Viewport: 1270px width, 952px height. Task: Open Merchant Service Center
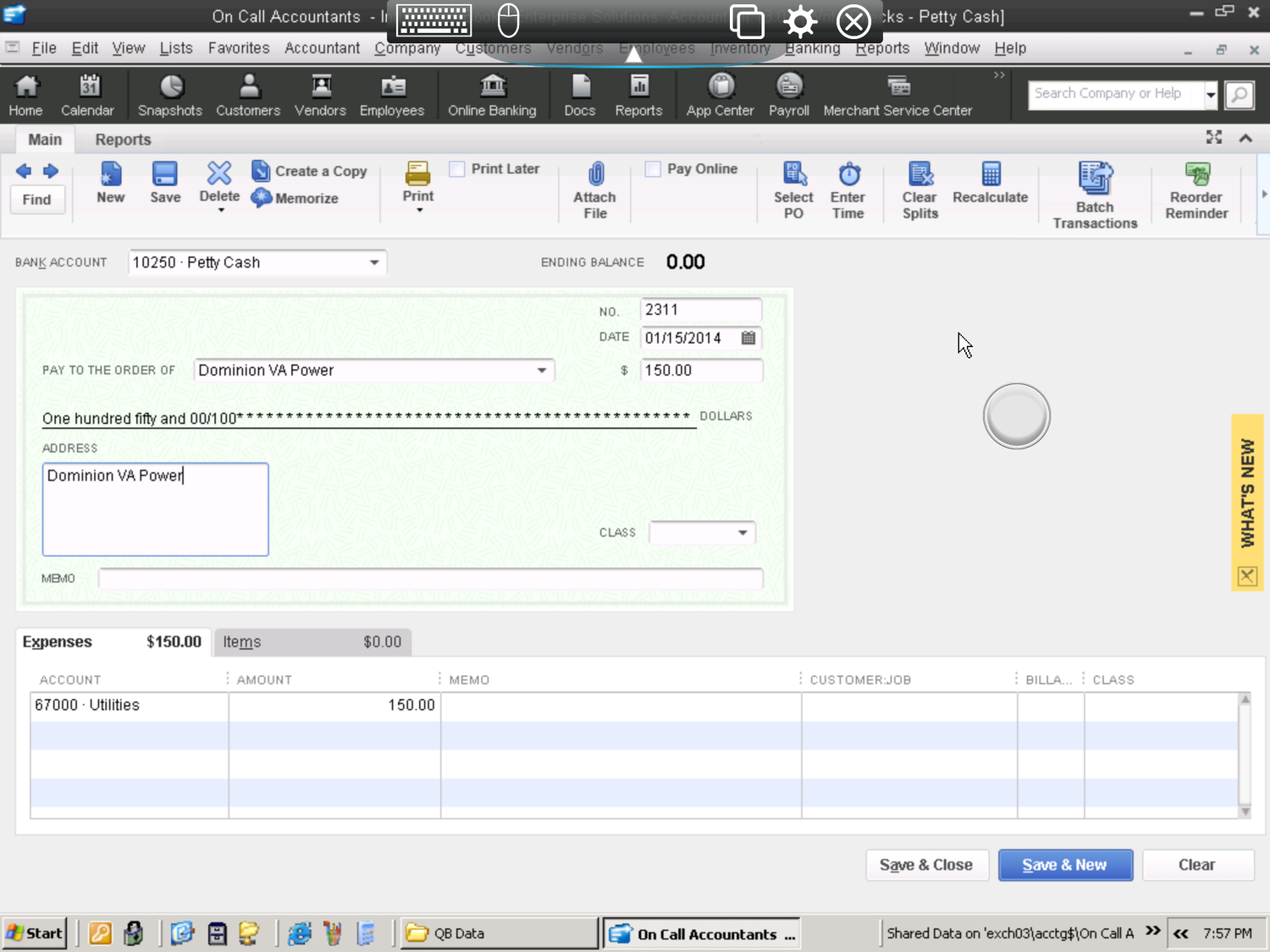click(x=897, y=94)
